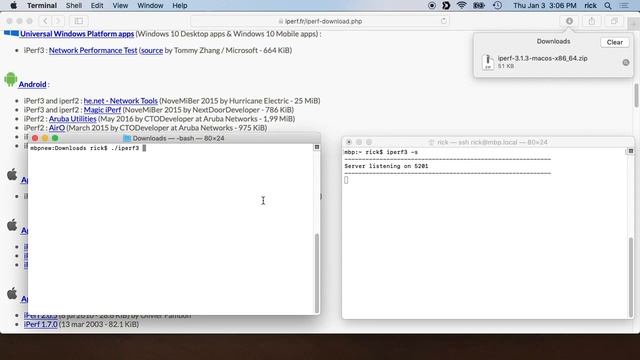Open the Shell menu
Screen dimensions: 640x360
(74, 5)
